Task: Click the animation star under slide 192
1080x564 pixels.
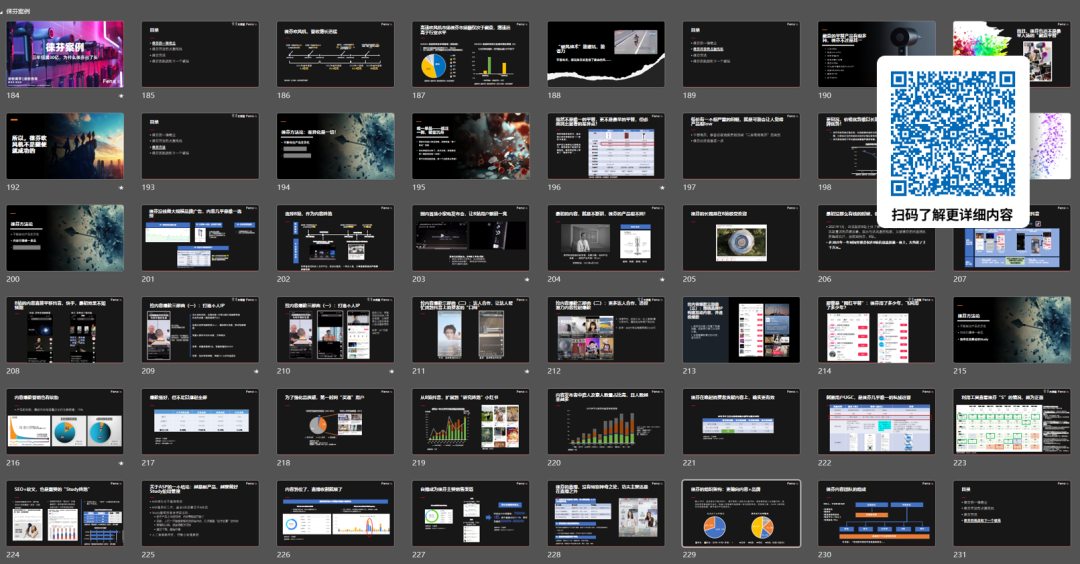Action: 121,187
